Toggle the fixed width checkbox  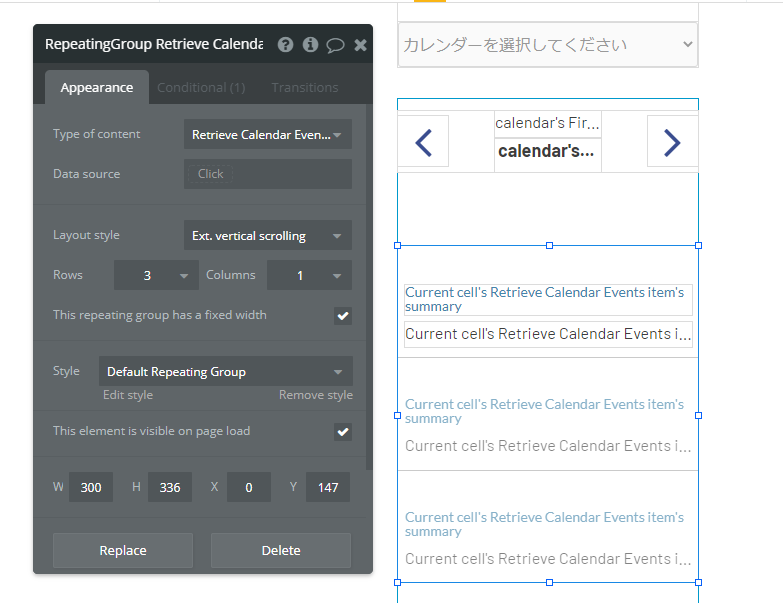coord(343,316)
